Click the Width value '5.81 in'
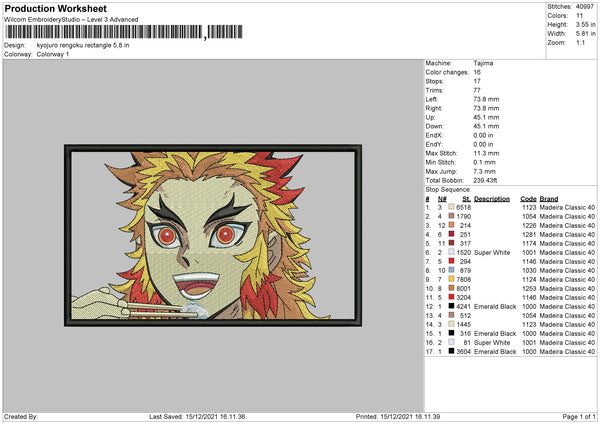The height and width of the screenshot is (424, 600). 585,34
